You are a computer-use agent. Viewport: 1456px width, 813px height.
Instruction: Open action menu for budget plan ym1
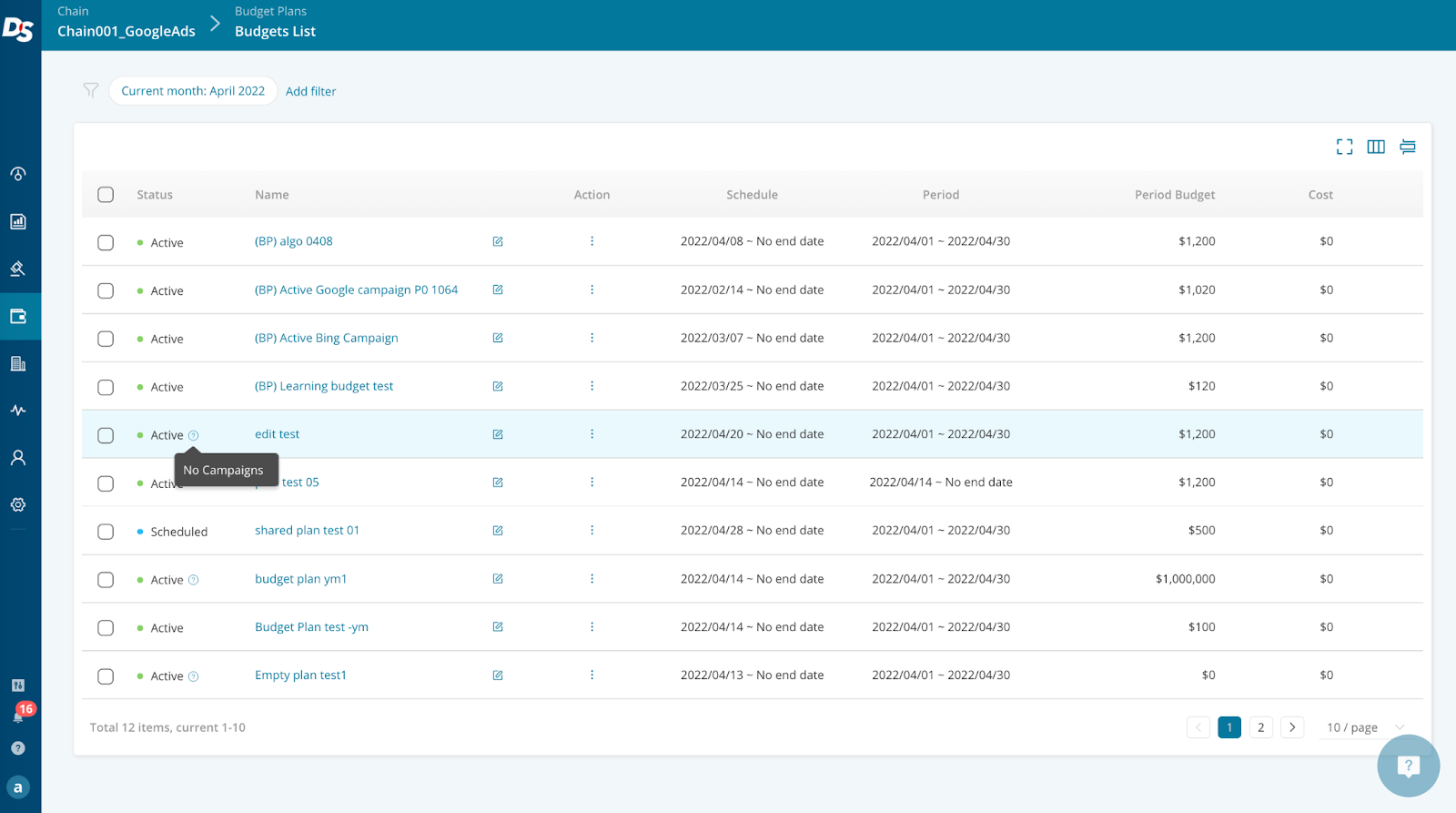click(591, 579)
